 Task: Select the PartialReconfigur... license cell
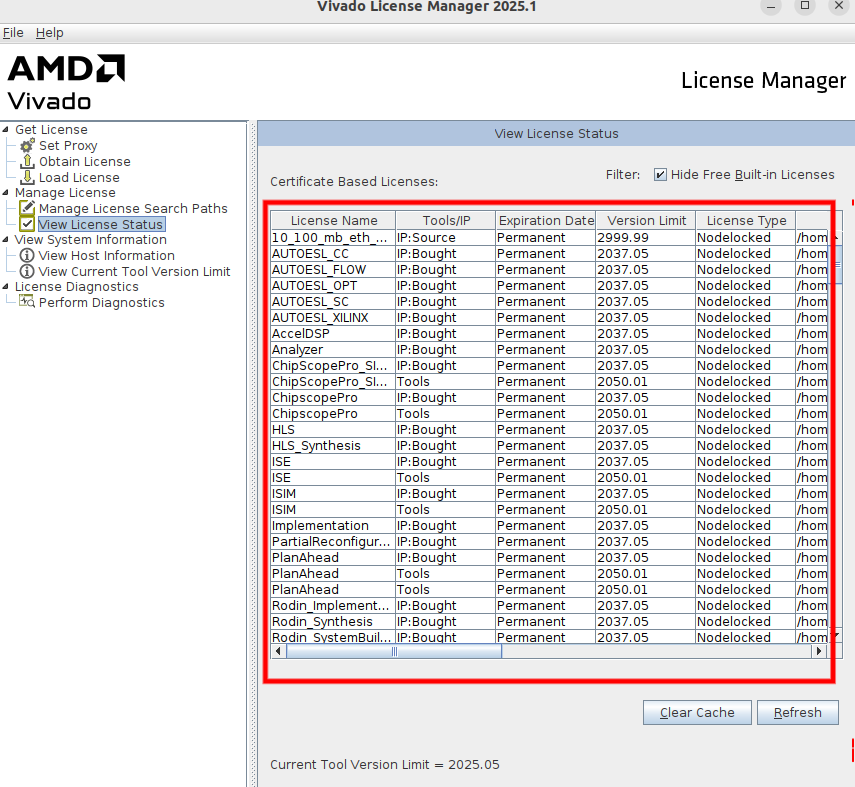coord(333,542)
